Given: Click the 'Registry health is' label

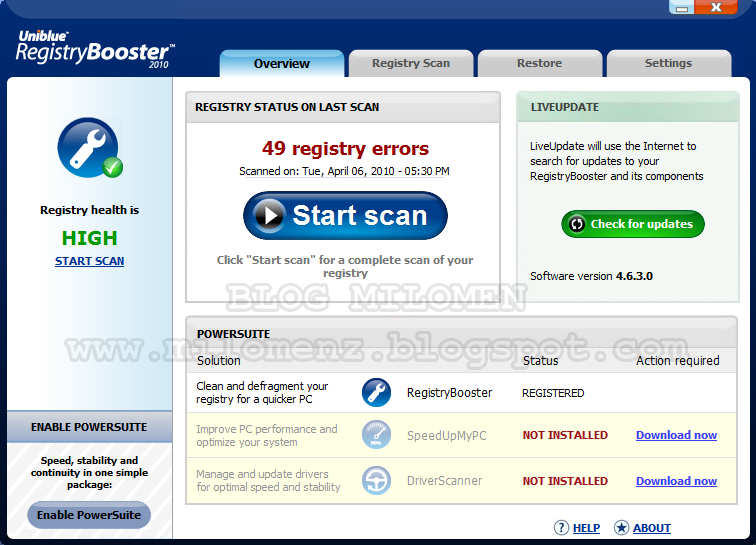Looking at the screenshot, I should click(90, 210).
